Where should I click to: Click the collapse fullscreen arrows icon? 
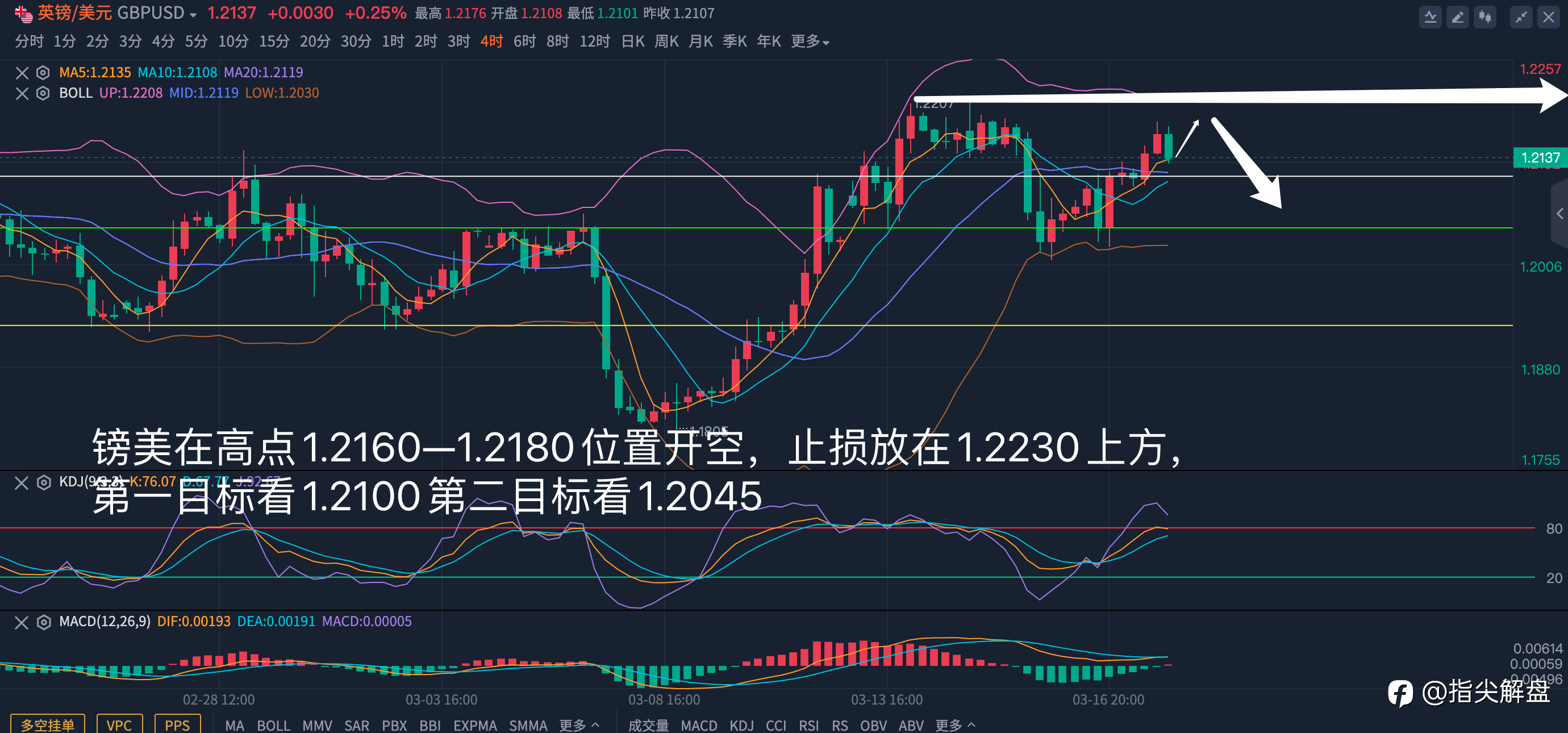[x=1521, y=17]
